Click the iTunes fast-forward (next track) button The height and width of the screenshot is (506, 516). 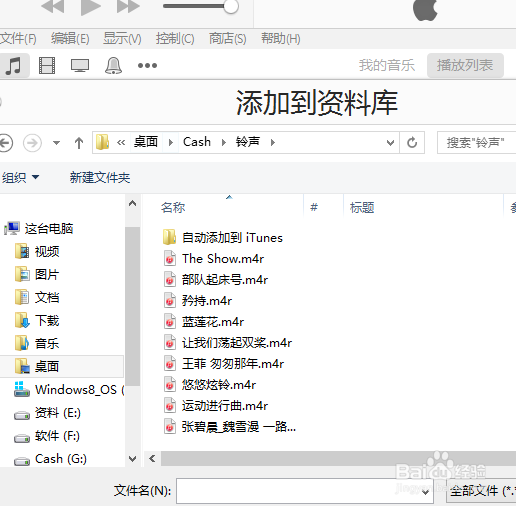coord(128,6)
